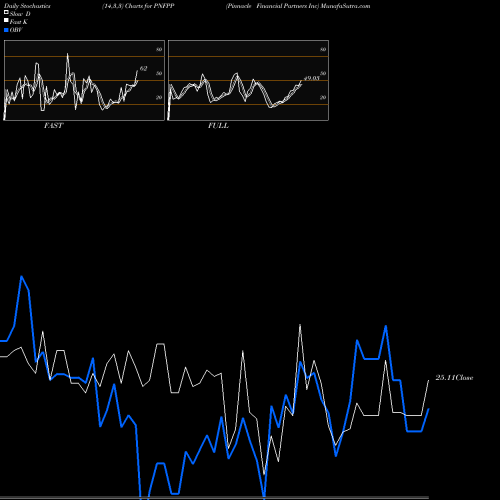This screenshot has width=500, height=500.
Task: Click the 'Pinnacle Financial Partners Inc' name
Action: coord(272,6)
